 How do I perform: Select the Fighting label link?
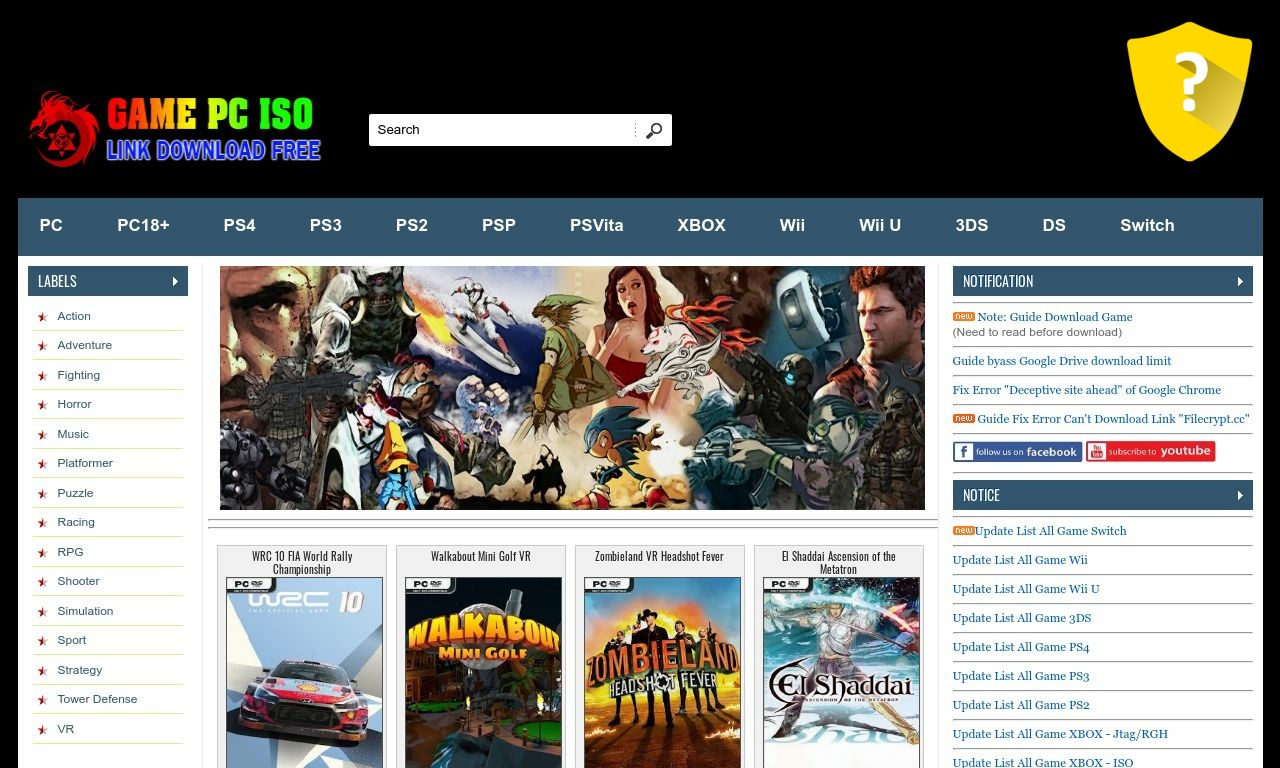[78, 375]
